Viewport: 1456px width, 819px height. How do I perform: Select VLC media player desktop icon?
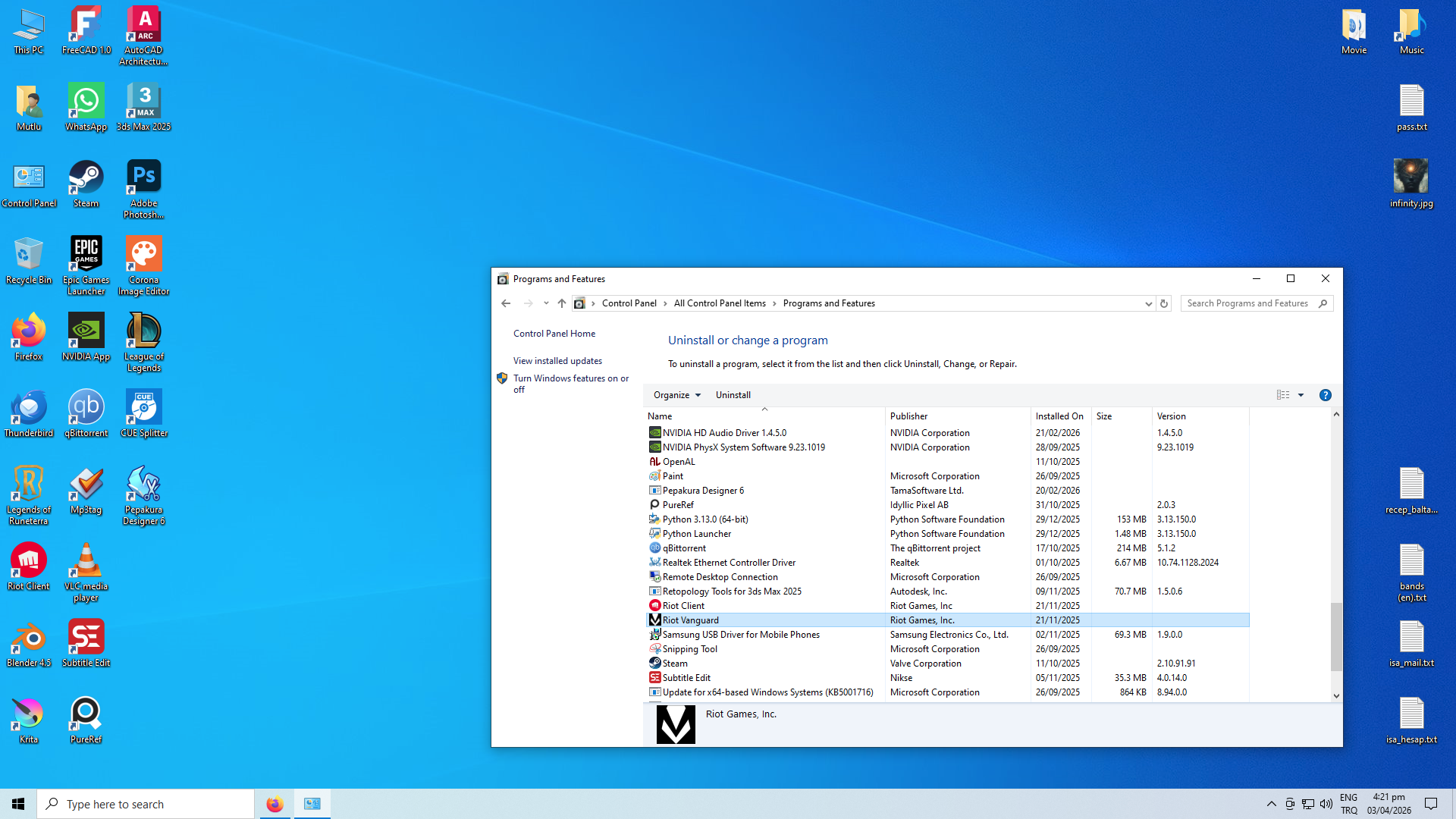[x=86, y=573]
